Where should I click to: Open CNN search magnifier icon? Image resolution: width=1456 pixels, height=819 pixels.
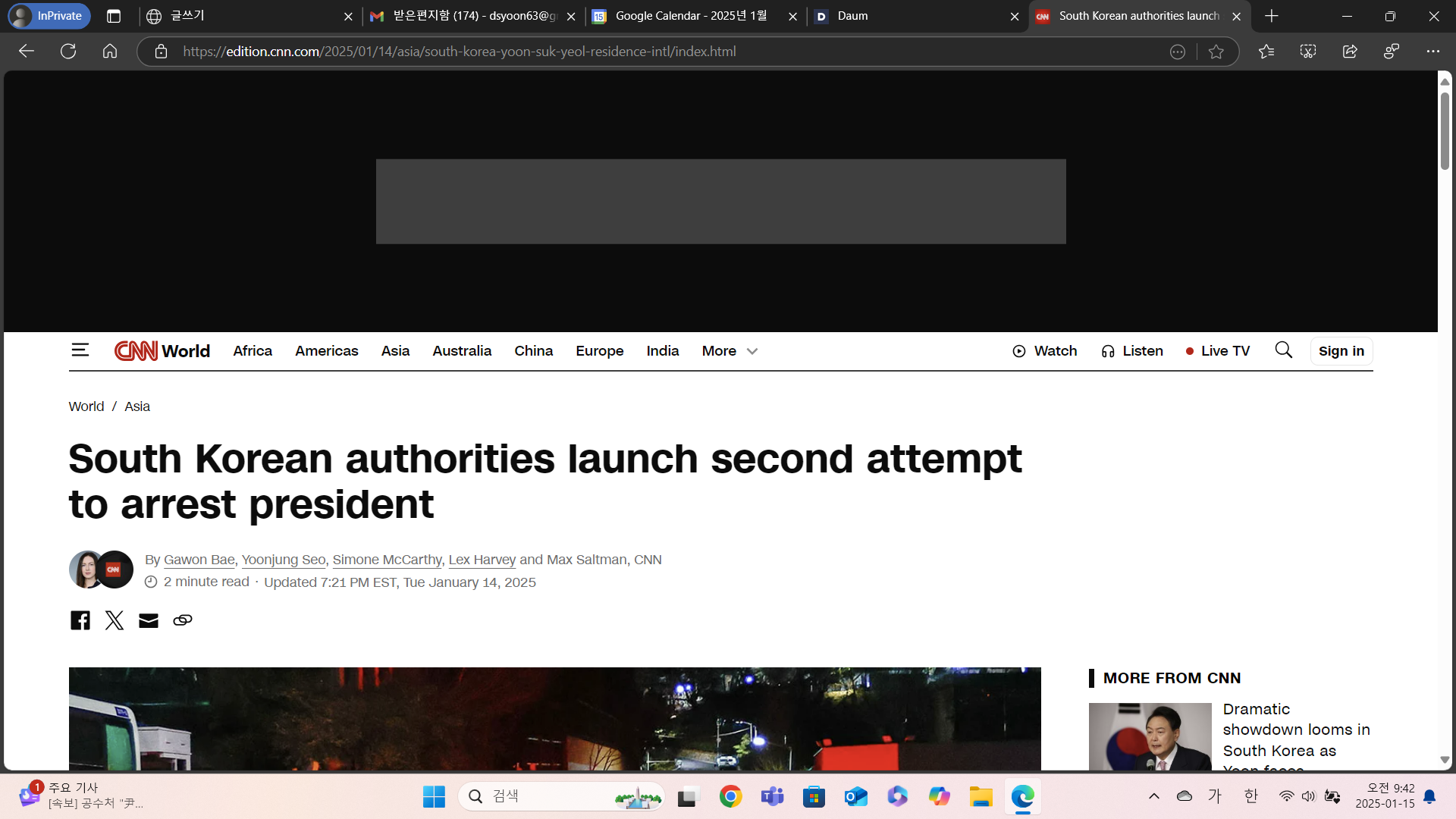coord(1283,350)
